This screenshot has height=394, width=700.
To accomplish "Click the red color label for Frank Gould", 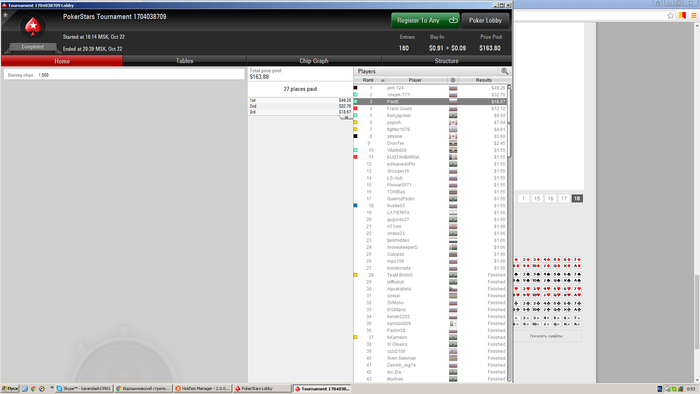I will point(355,108).
